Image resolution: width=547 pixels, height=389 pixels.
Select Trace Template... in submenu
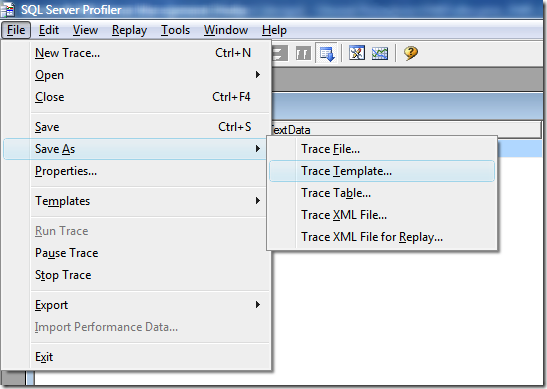pyautogui.click(x=382, y=171)
